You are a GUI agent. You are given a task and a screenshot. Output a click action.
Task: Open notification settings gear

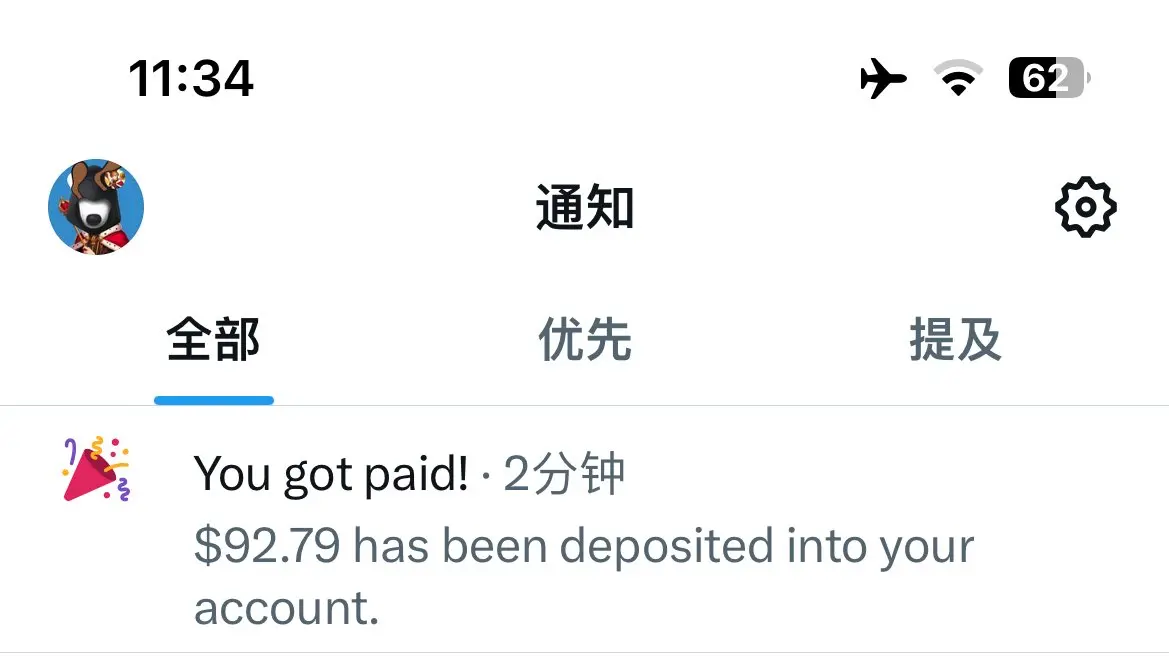click(x=1086, y=207)
